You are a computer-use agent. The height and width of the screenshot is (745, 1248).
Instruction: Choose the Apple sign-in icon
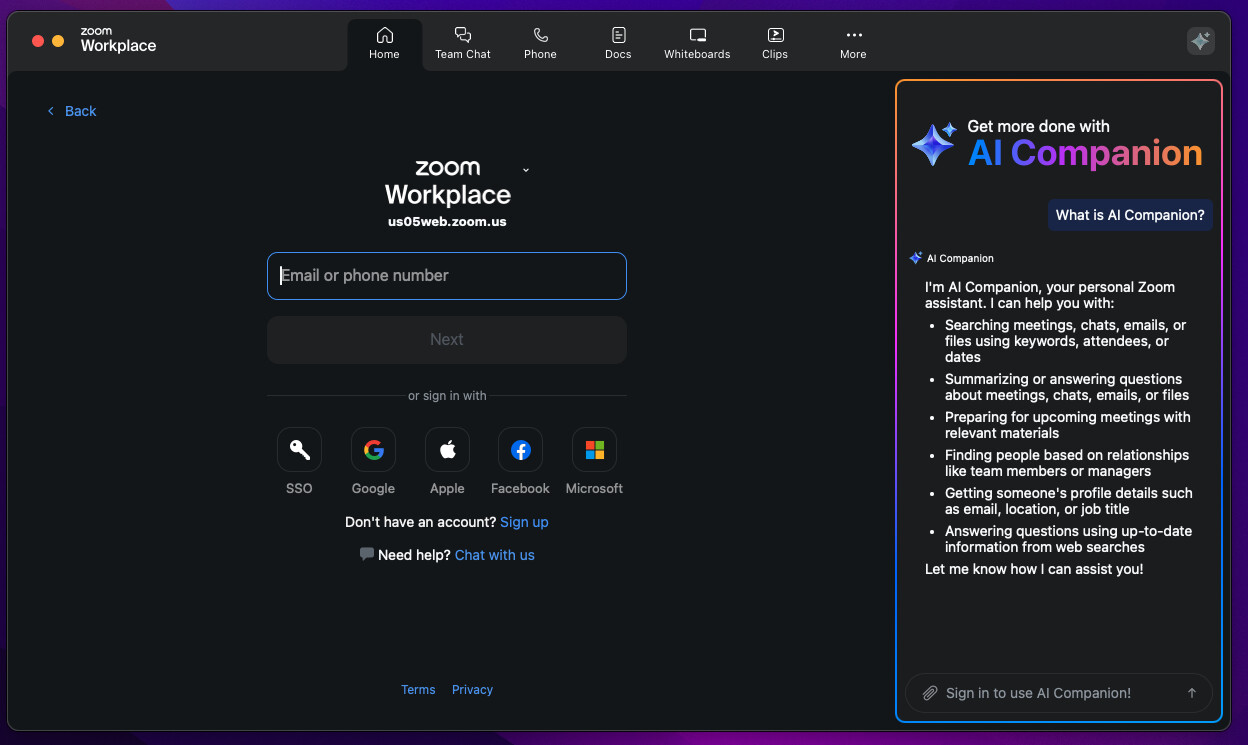tap(447, 450)
